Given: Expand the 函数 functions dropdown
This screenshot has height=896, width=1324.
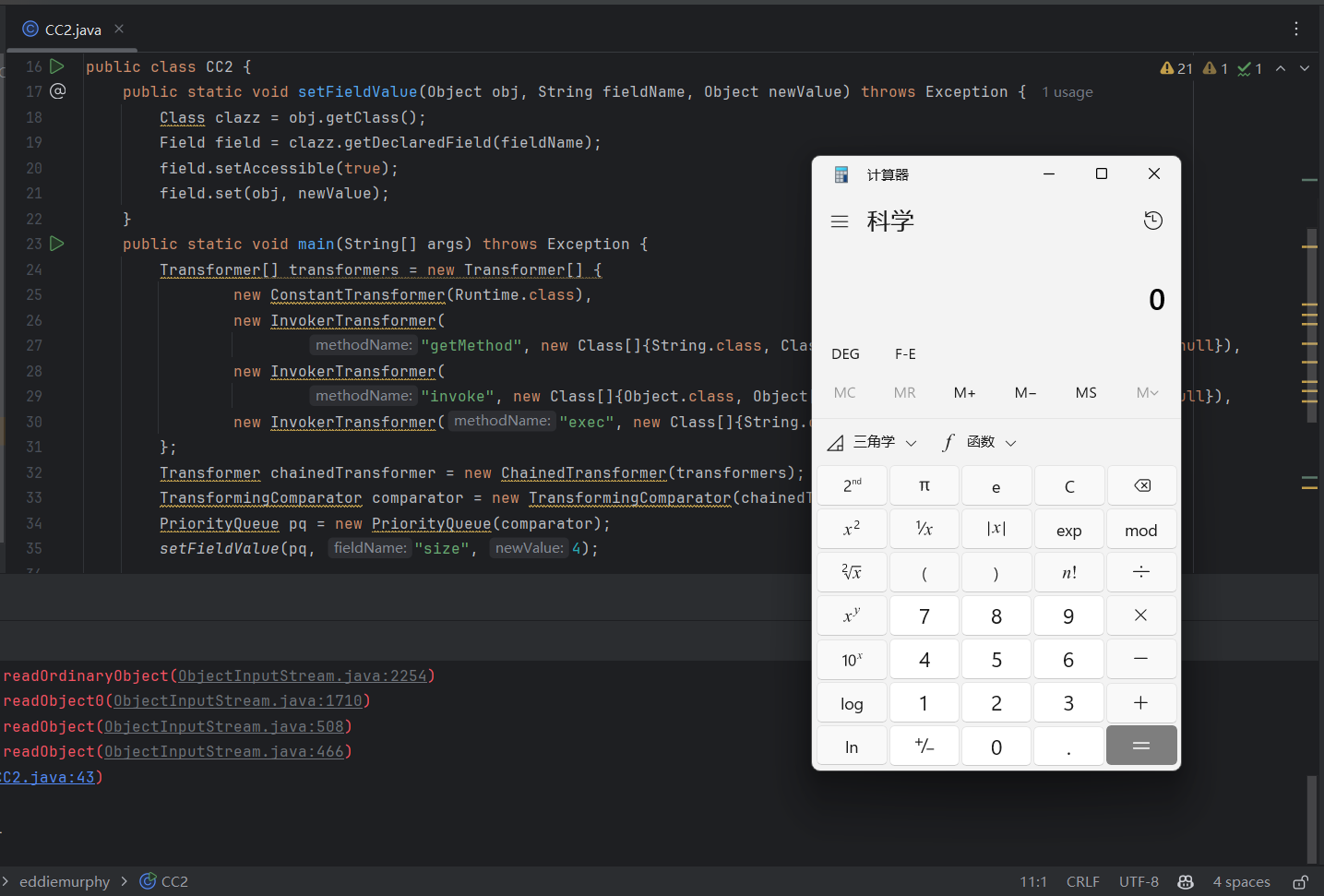Looking at the screenshot, I should coord(979,443).
